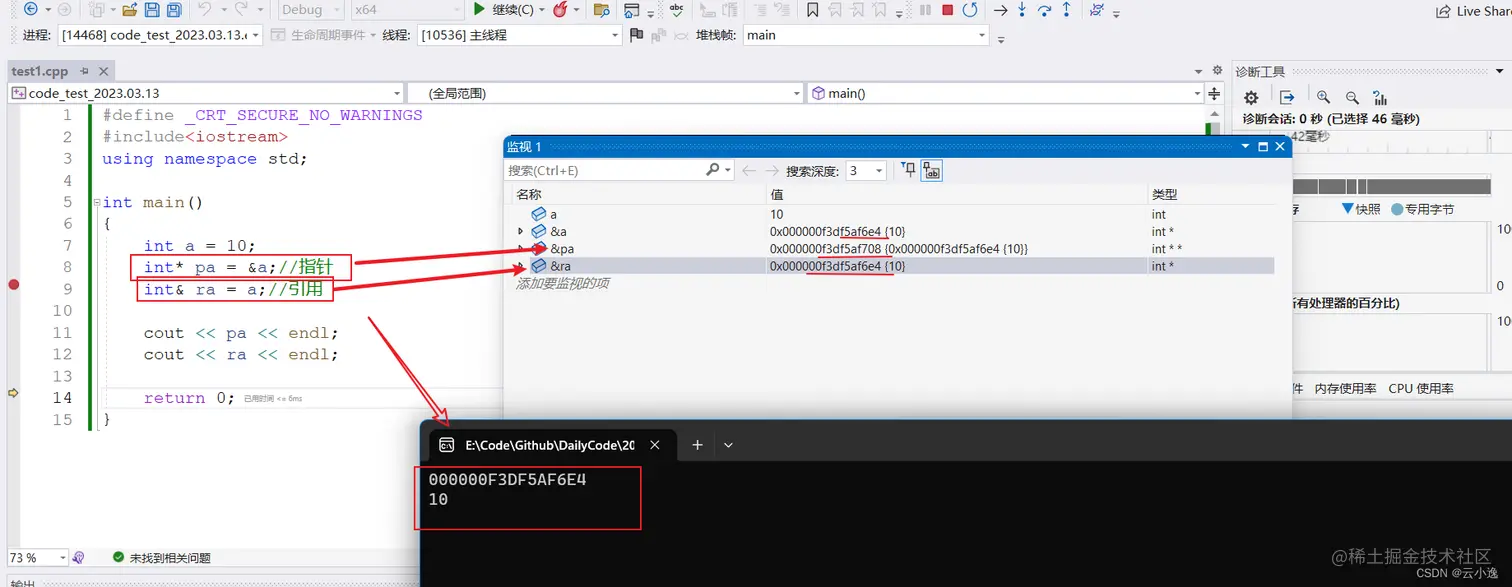Click the Navigate Backward arrow icon
The width and height of the screenshot is (1512, 587).
30,10
